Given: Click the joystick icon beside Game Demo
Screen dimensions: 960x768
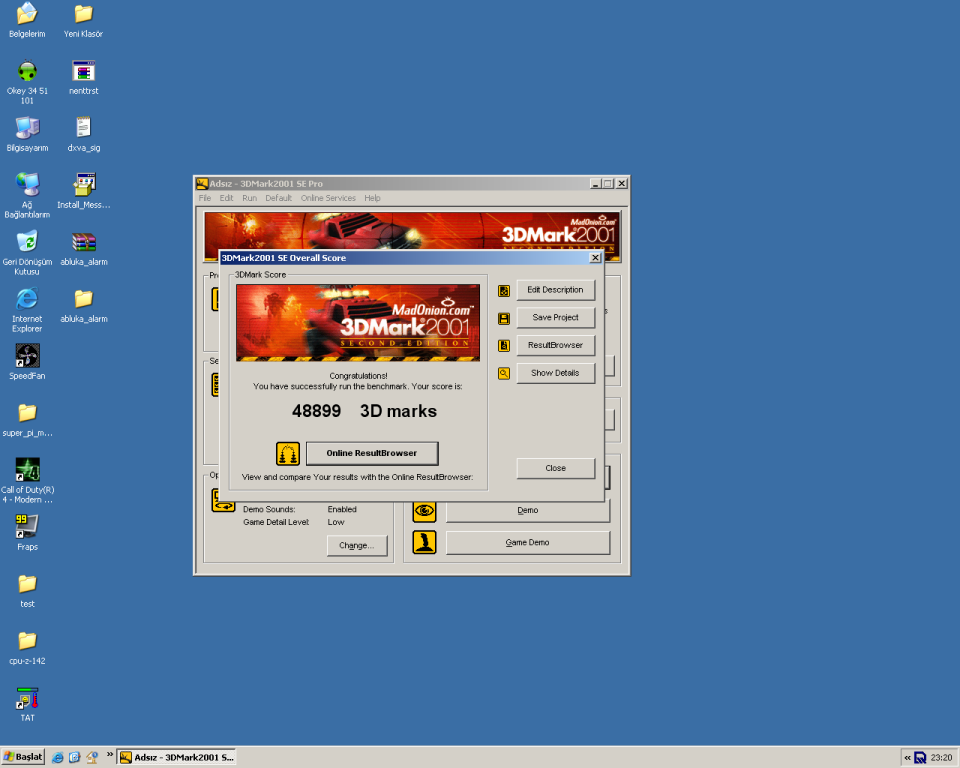Looking at the screenshot, I should coord(424,542).
